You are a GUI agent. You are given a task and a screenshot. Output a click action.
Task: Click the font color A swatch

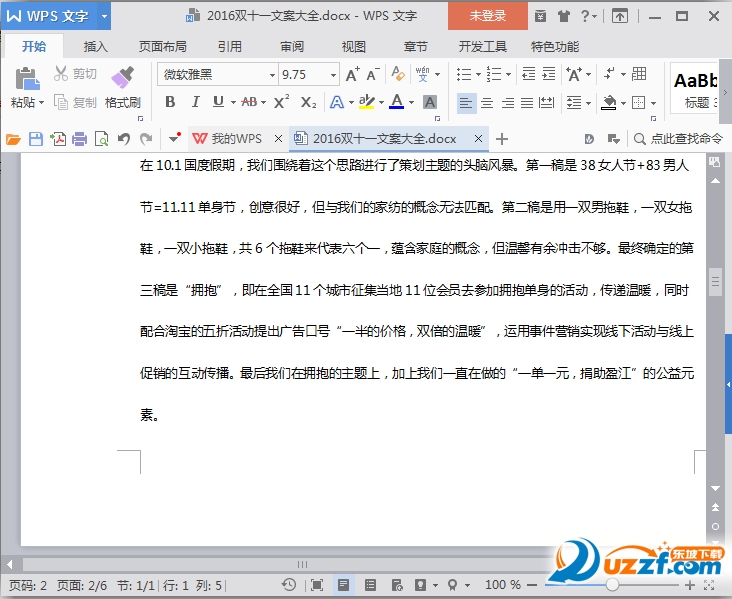(x=396, y=102)
